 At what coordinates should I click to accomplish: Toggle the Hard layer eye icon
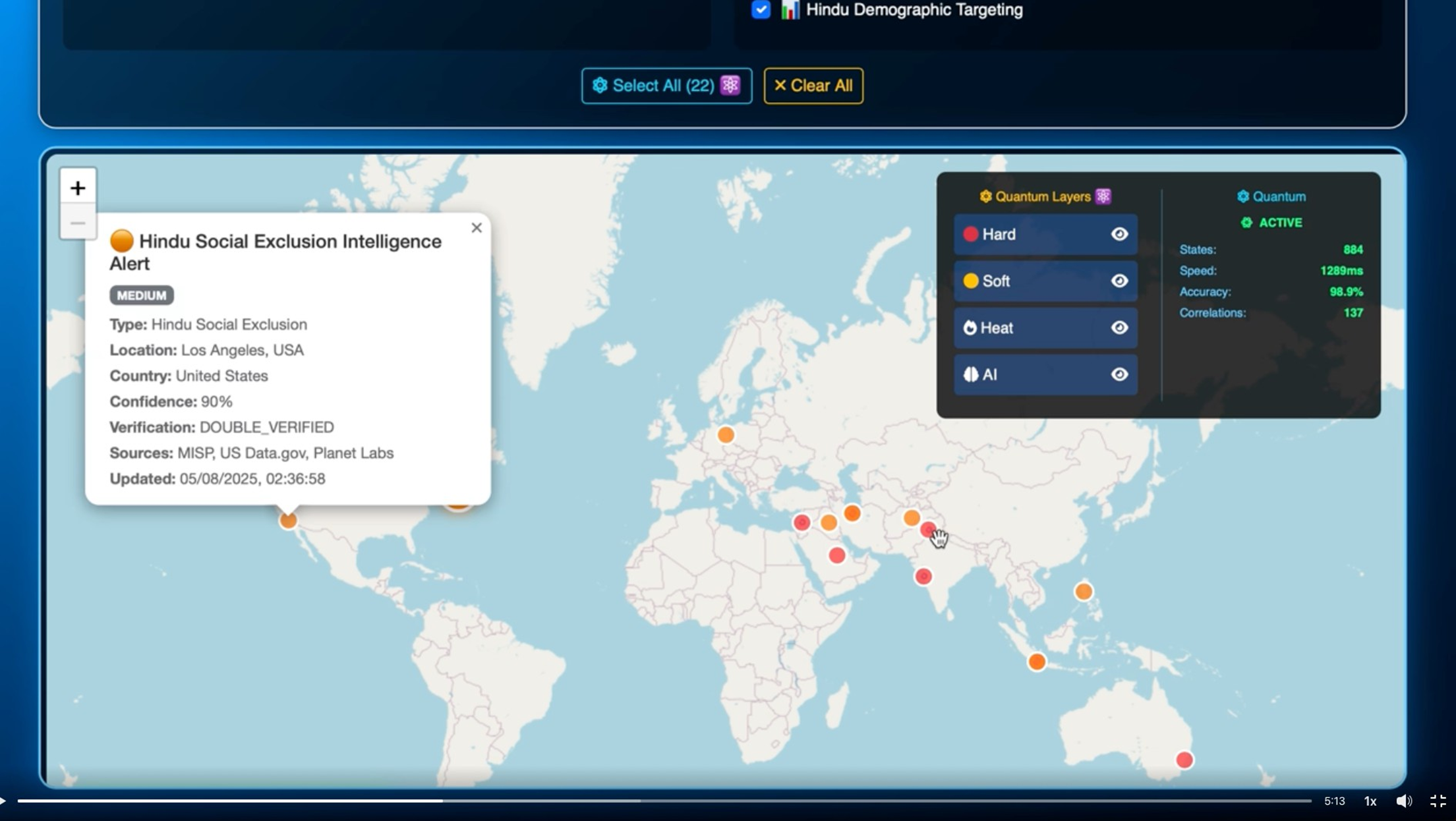coord(1119,235)
